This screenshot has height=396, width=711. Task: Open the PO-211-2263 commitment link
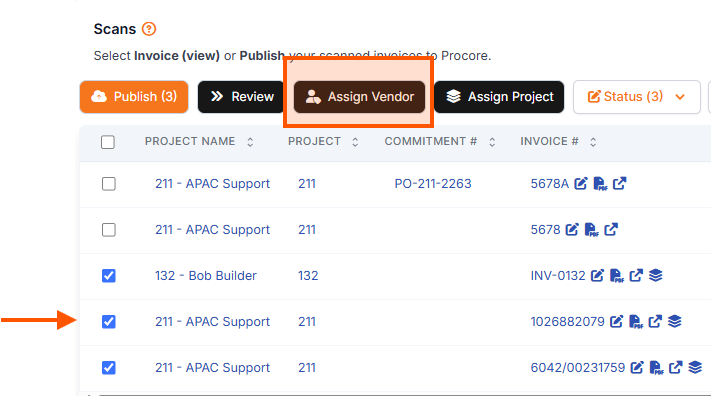pos(433,184)
